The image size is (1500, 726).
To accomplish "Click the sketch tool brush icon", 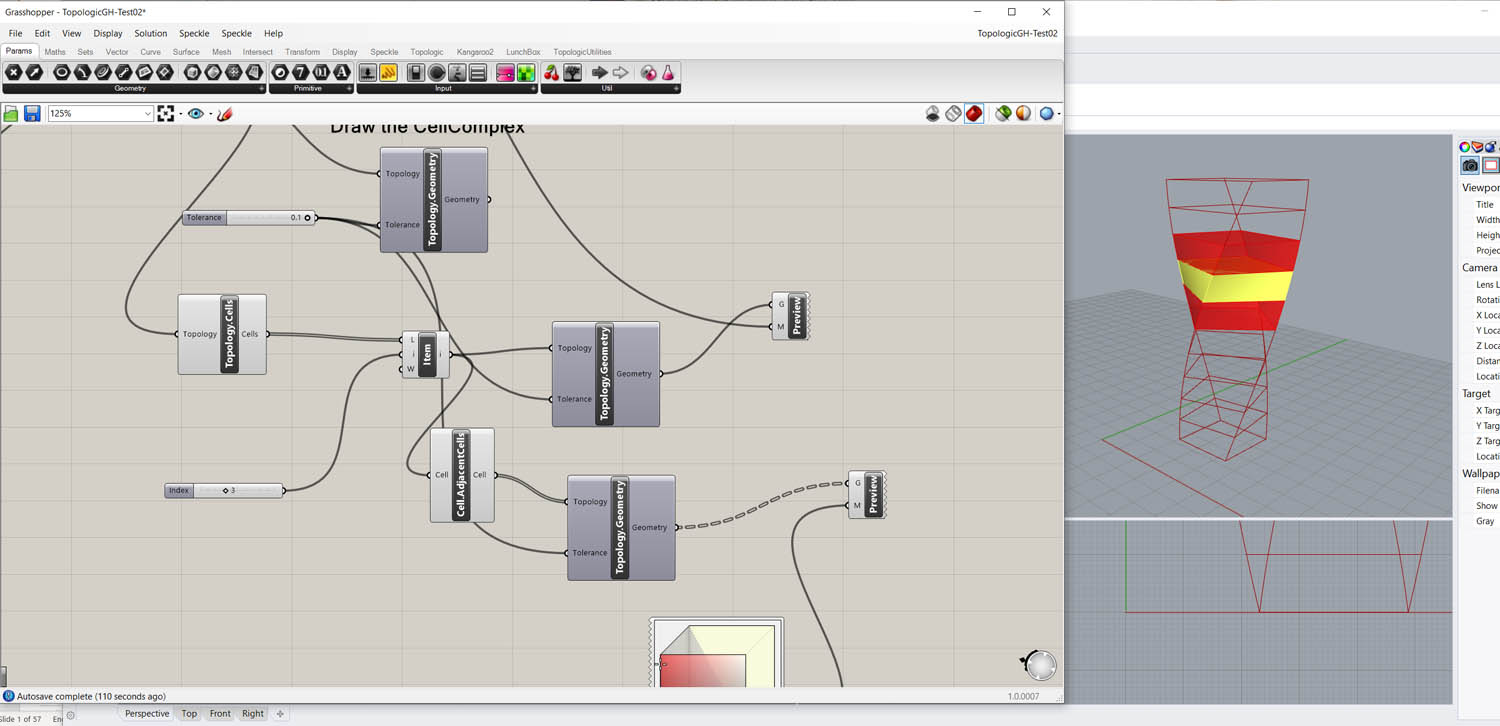I will pos(225,114).
